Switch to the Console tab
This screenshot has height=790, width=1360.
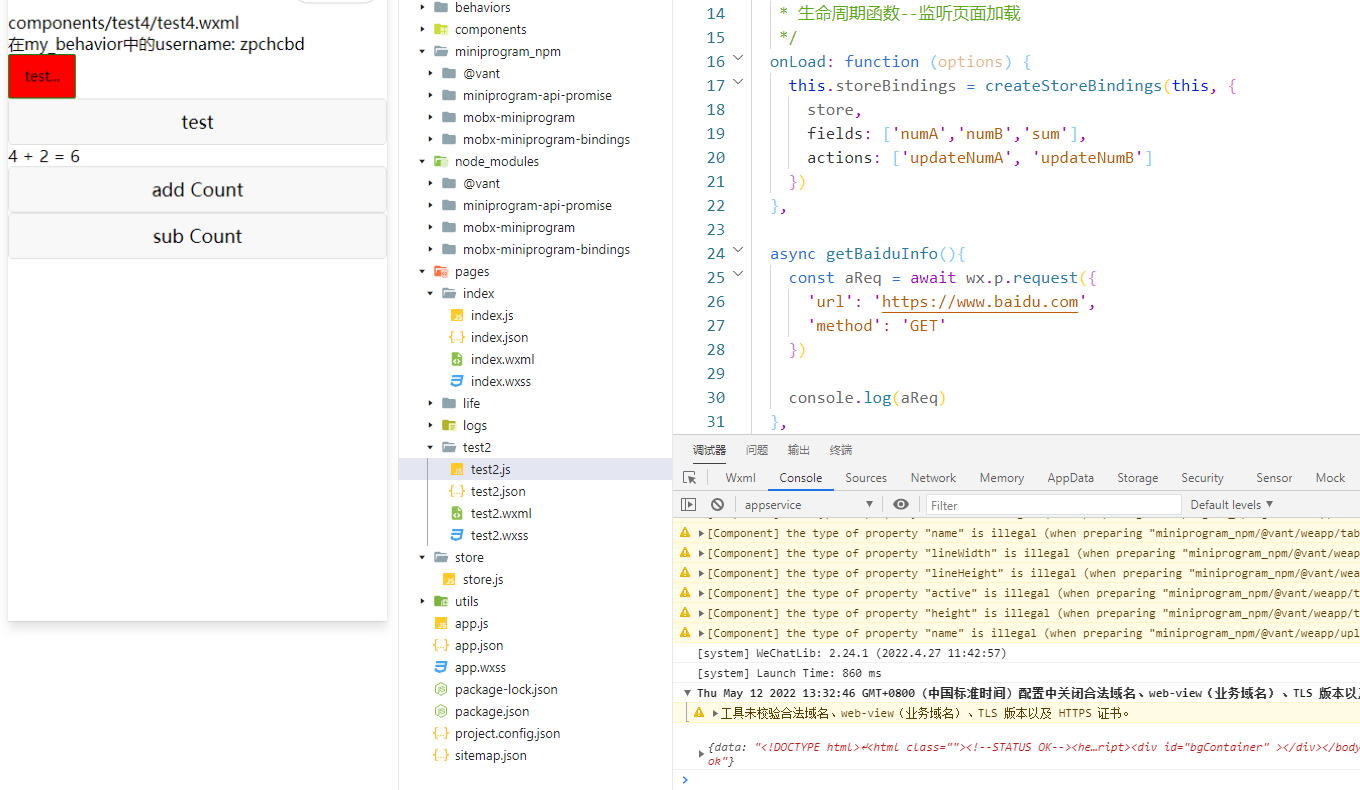coord(801,478)
